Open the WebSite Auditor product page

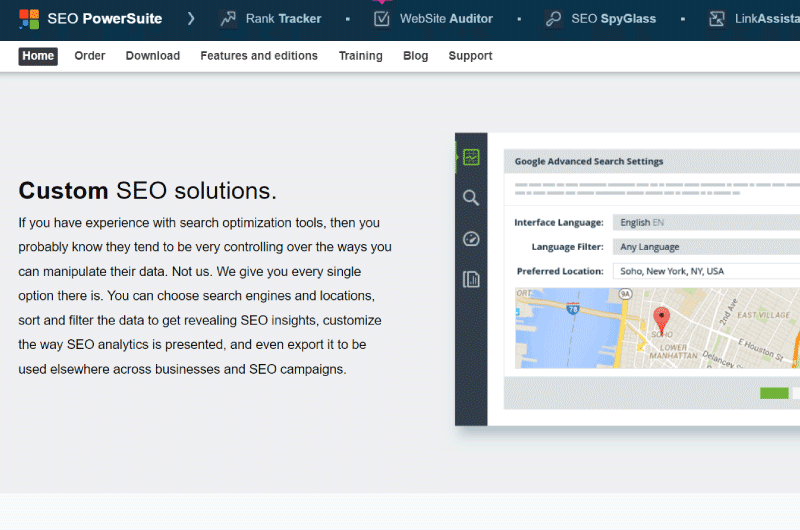pyautogui.click(x=446, y=19)
